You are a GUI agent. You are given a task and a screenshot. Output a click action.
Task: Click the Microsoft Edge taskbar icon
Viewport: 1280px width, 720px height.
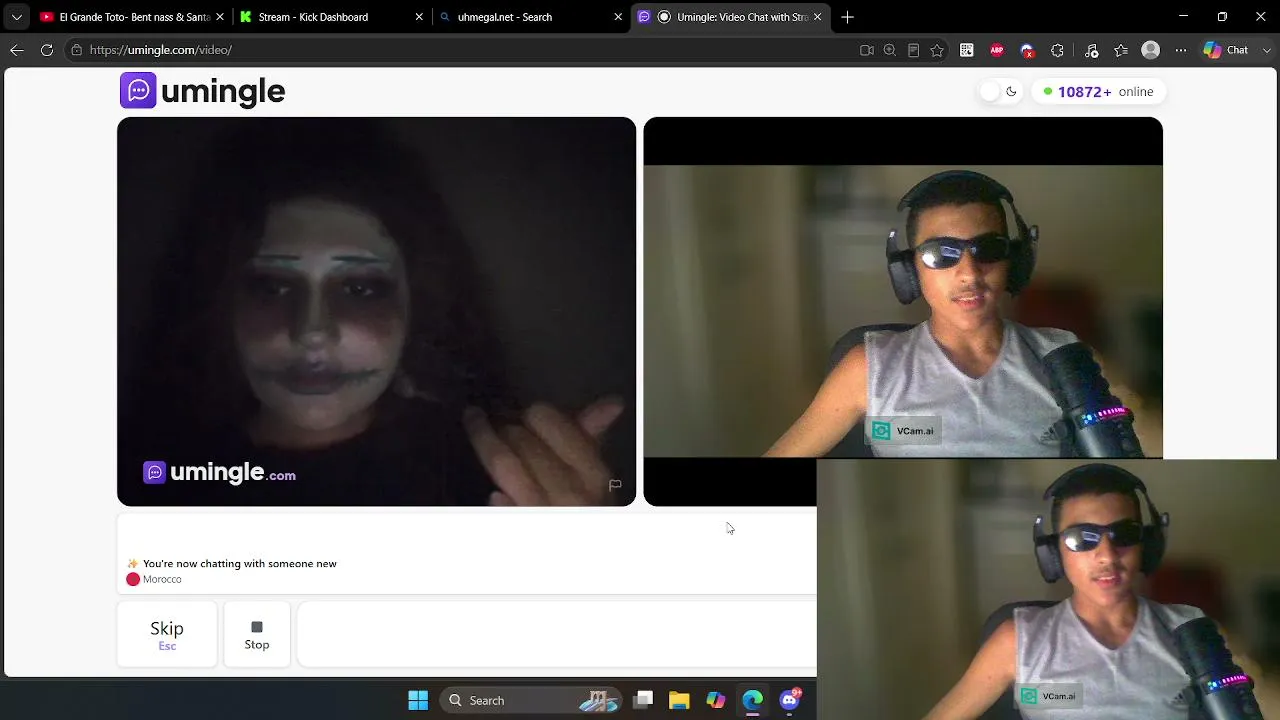click(x=752, y=700)
